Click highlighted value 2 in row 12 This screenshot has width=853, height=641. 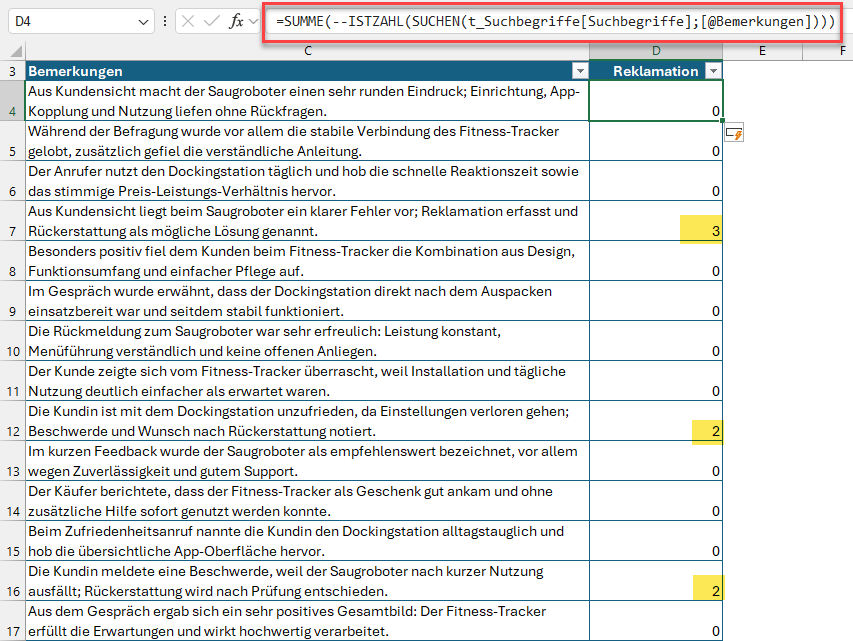(x=656, y=421)
